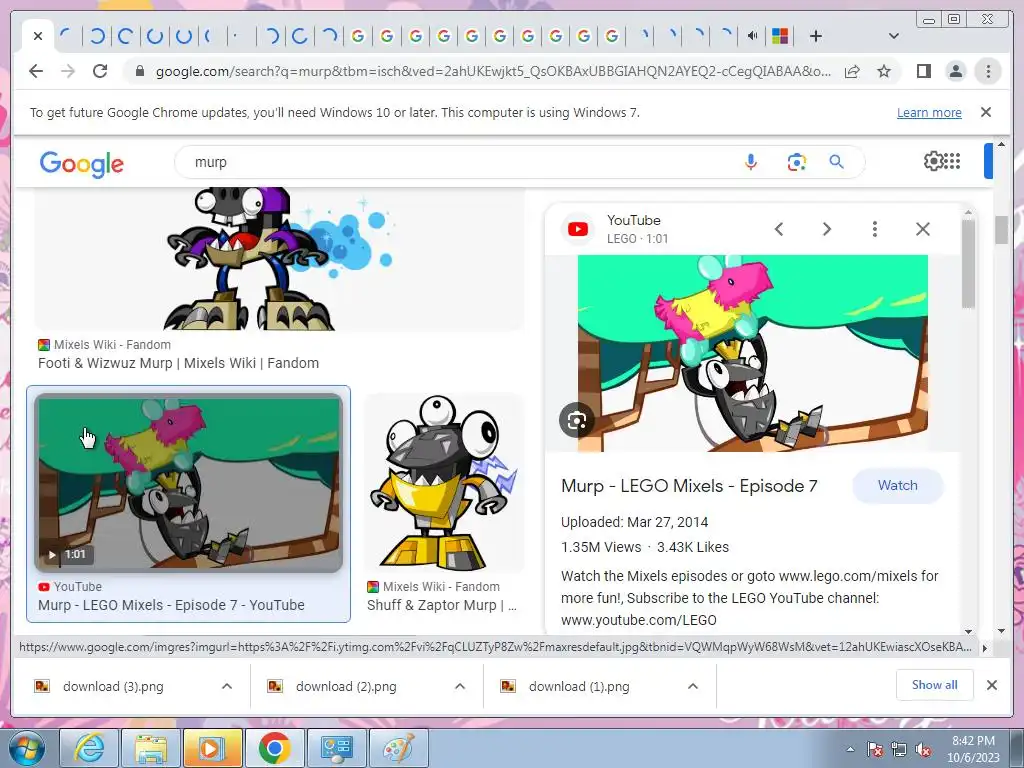Image resolution: width=1024 pixels, height=768 pixels.
Task: Open the tab search dropdown
Action: point(894,36)
